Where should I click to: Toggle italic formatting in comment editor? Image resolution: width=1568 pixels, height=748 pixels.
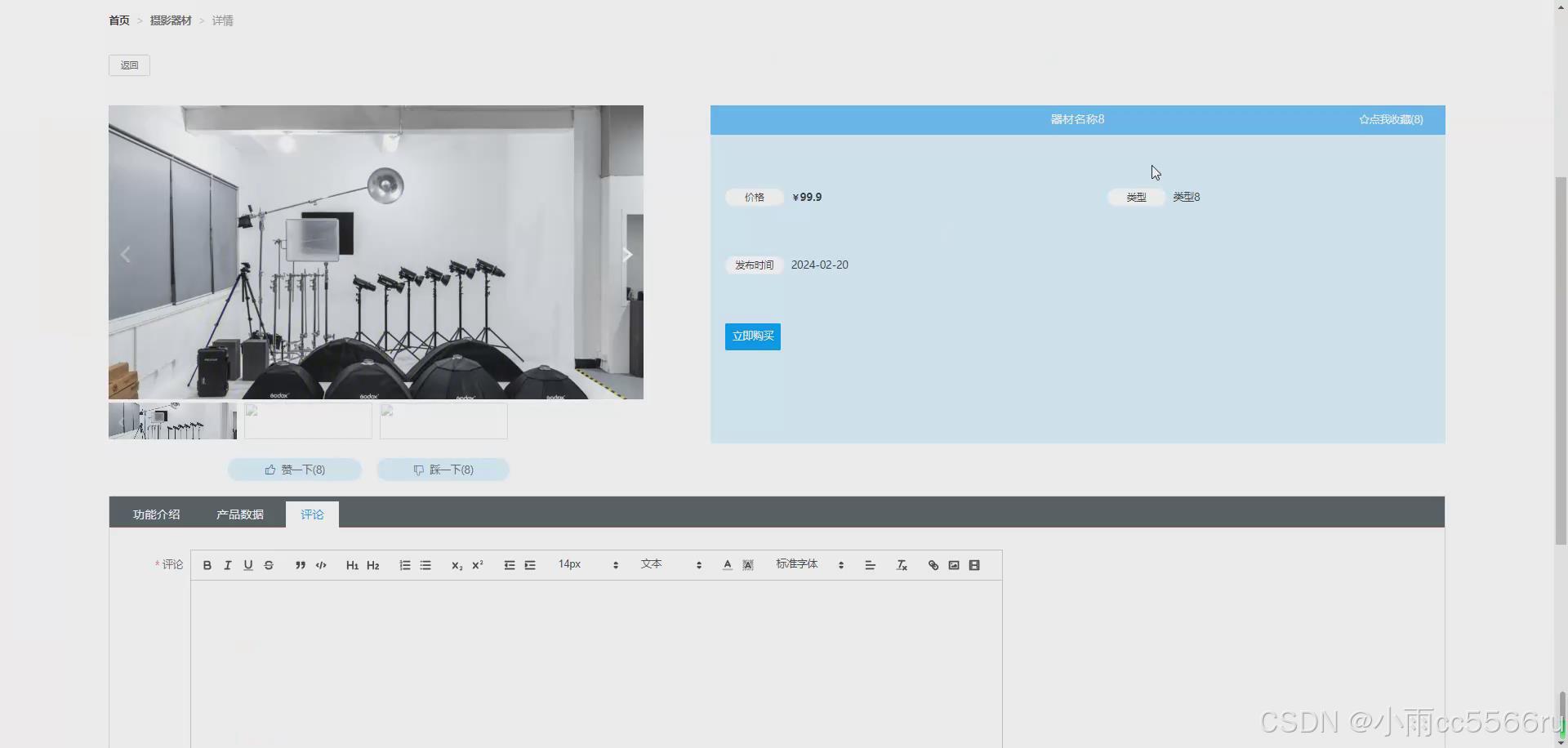point(228,565)
